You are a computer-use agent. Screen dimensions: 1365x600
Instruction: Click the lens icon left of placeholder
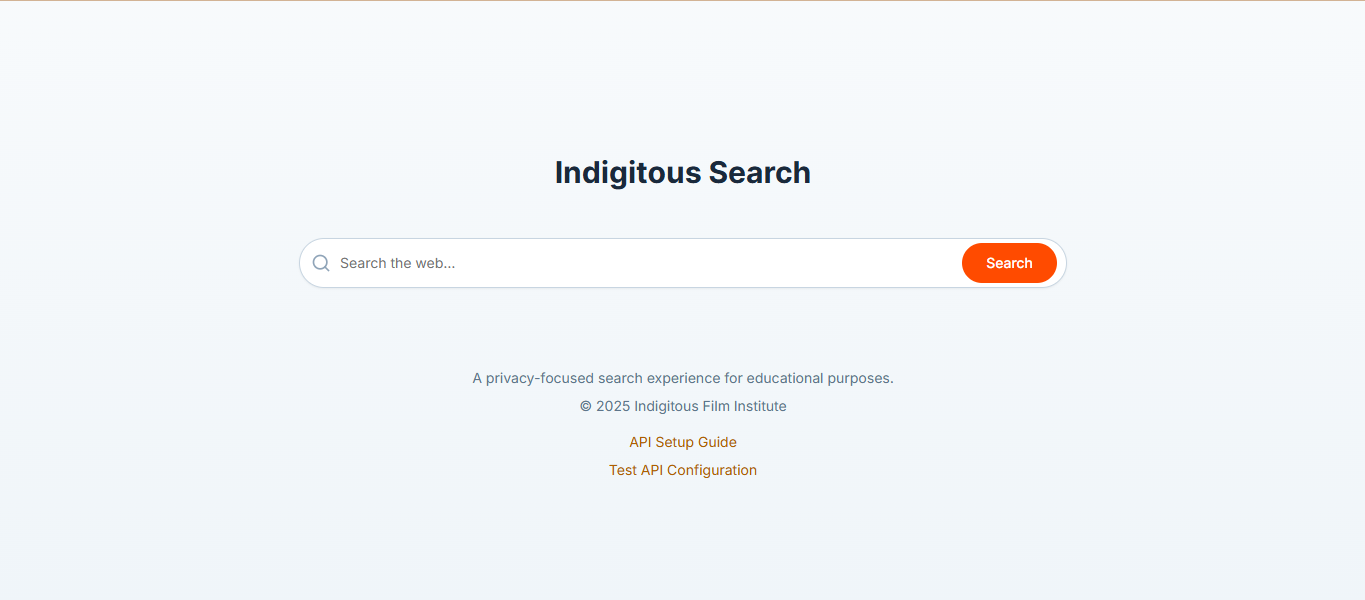[x=321, y=263]
